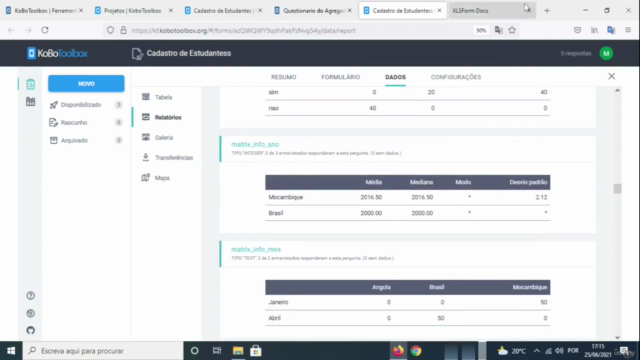Click the 5 respostas text
640x360 pixels.
click(576, 53)
